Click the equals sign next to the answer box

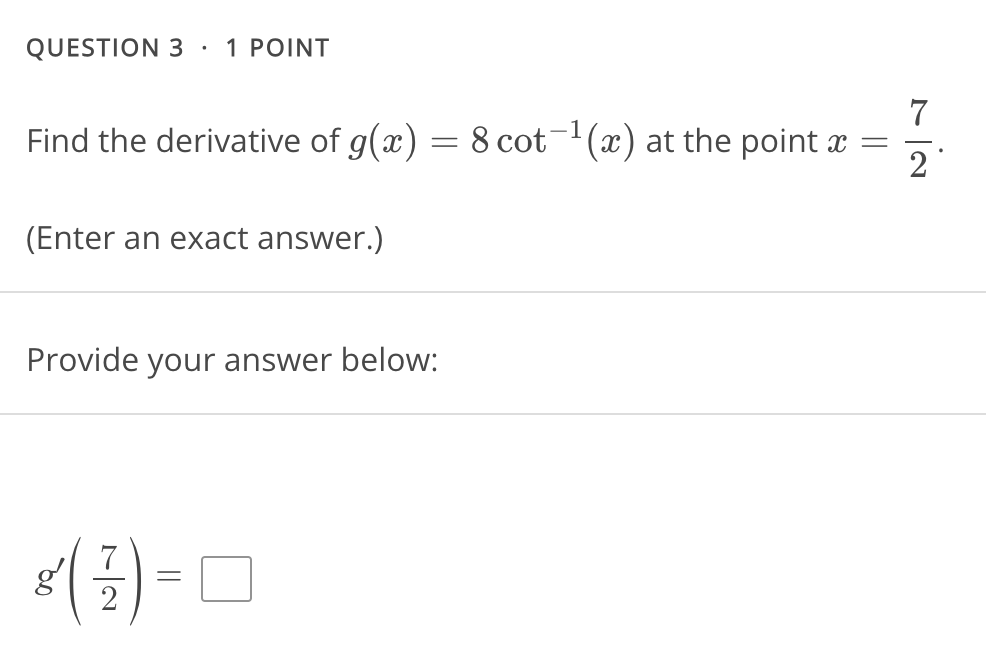click(x=171, y=577)
